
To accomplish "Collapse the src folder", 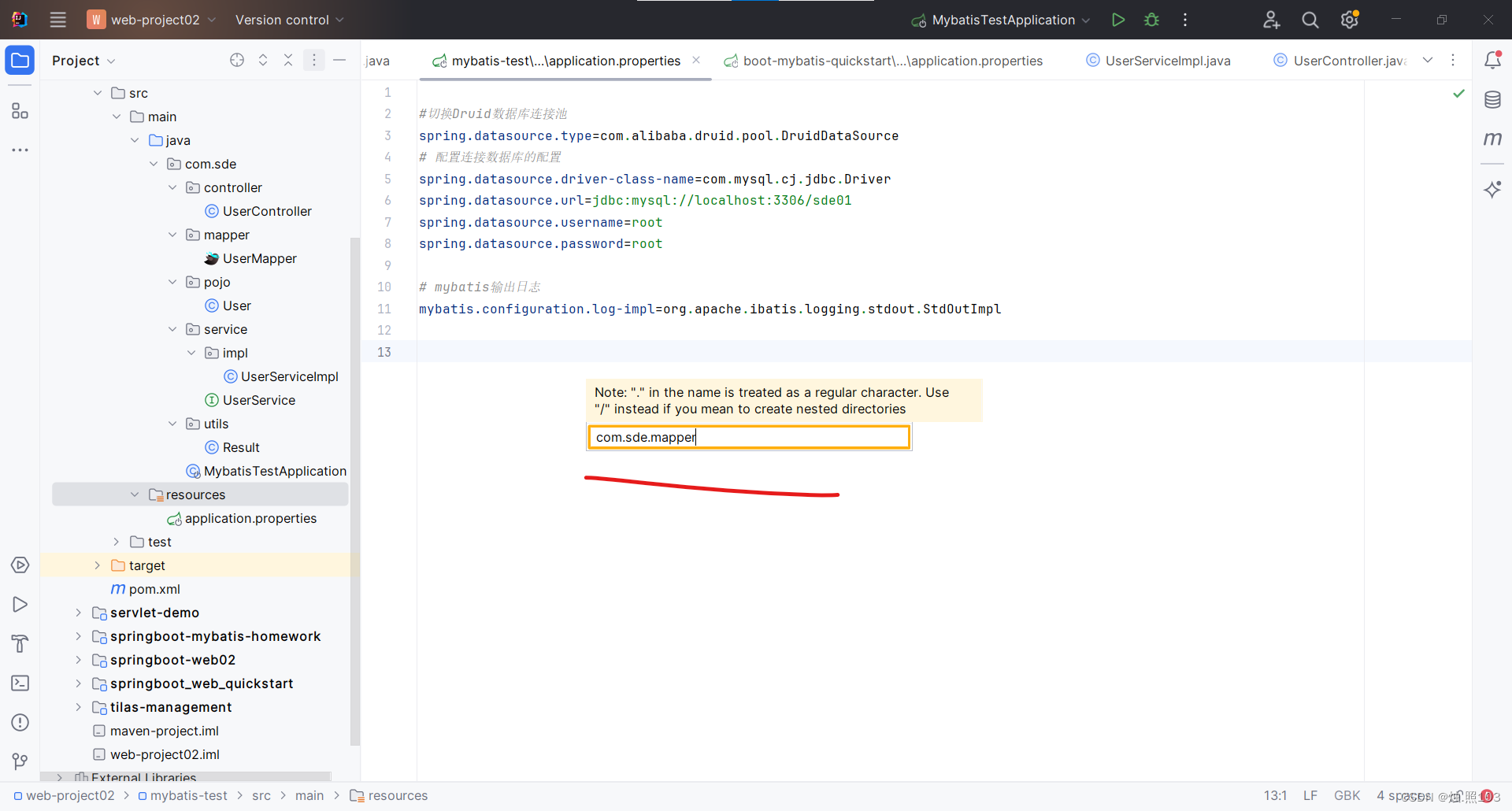I will tap(98, 93).
